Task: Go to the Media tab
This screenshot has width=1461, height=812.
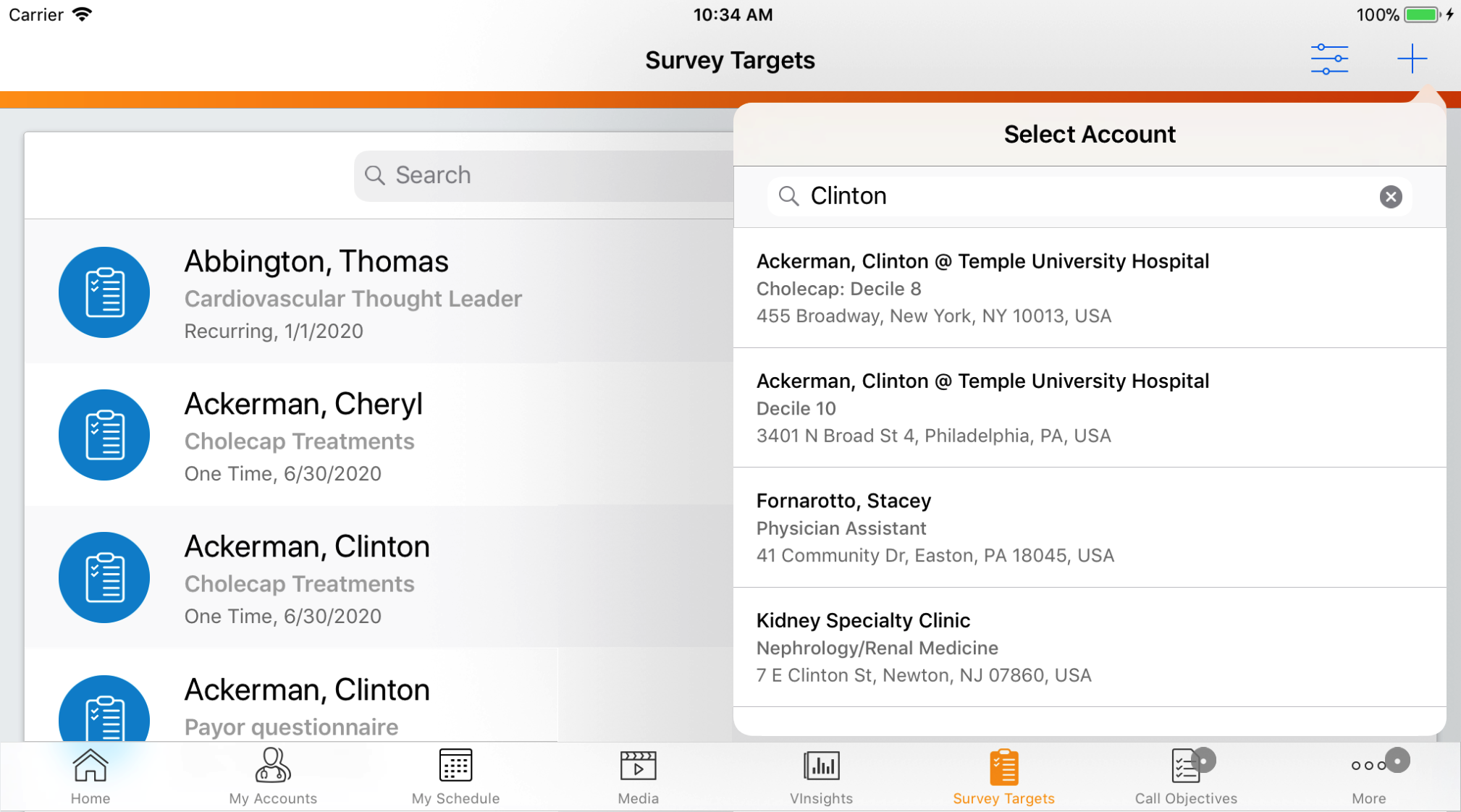Action: pos(638,777)
